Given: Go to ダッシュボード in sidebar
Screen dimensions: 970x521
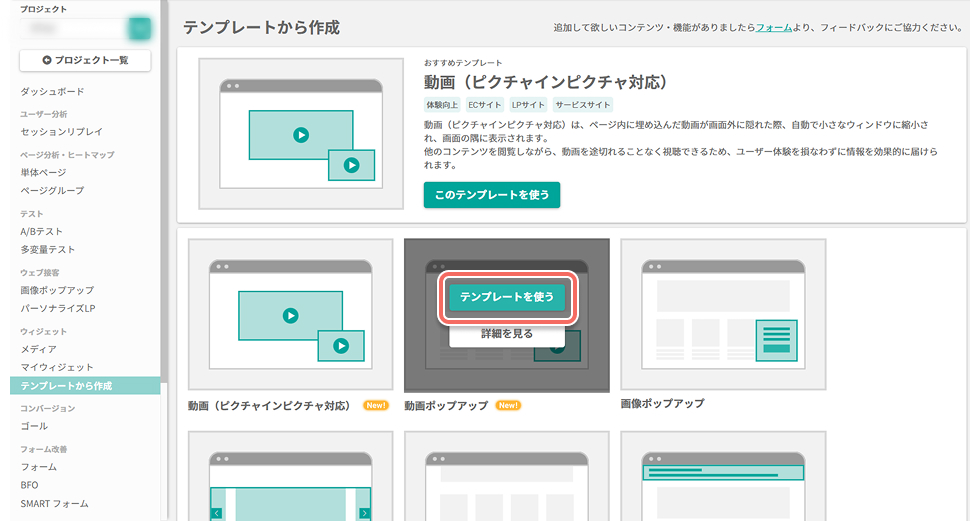Looking at the screenshot, I should (x=53, y=92).
